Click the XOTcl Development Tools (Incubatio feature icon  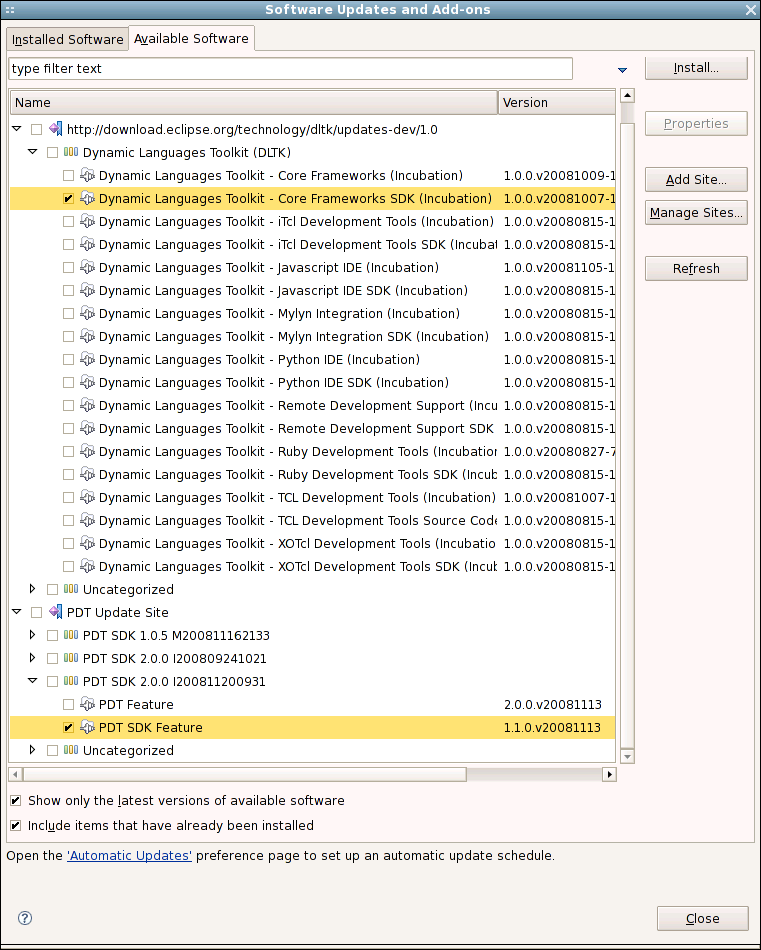click(88, 543)
